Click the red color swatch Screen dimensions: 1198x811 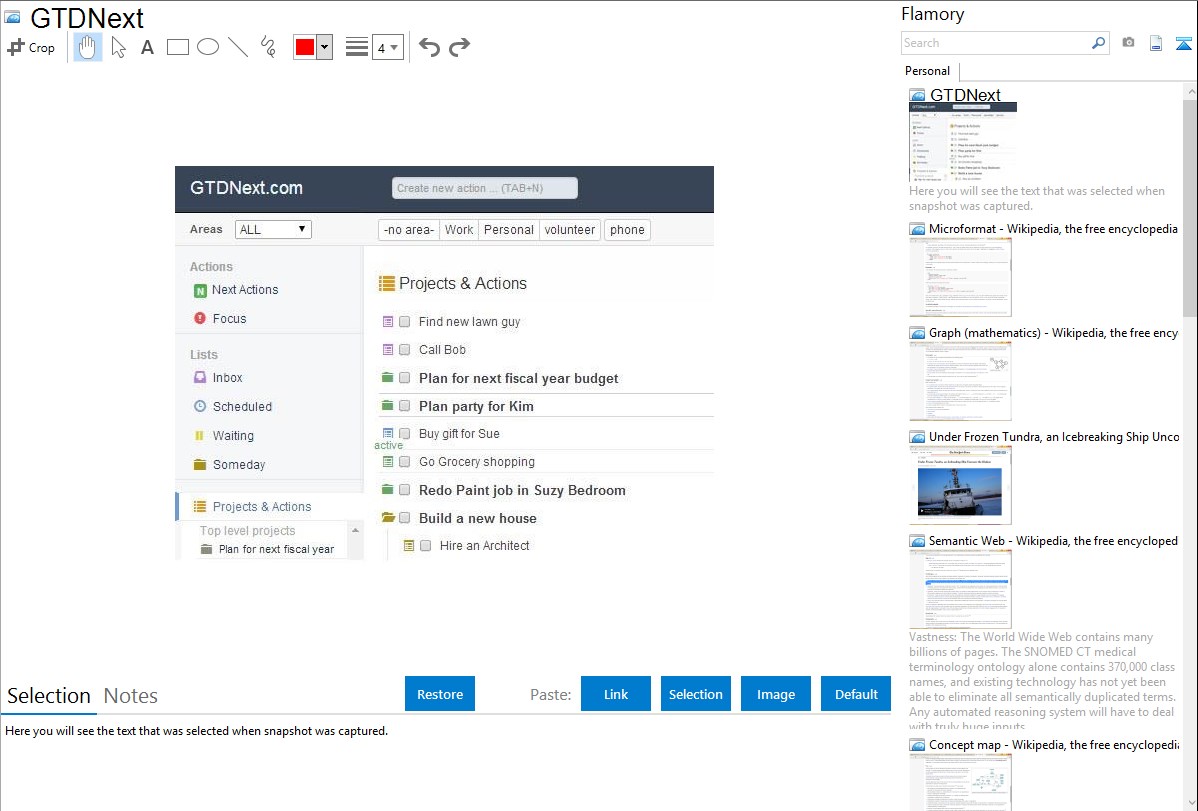[x=305, y=47]
